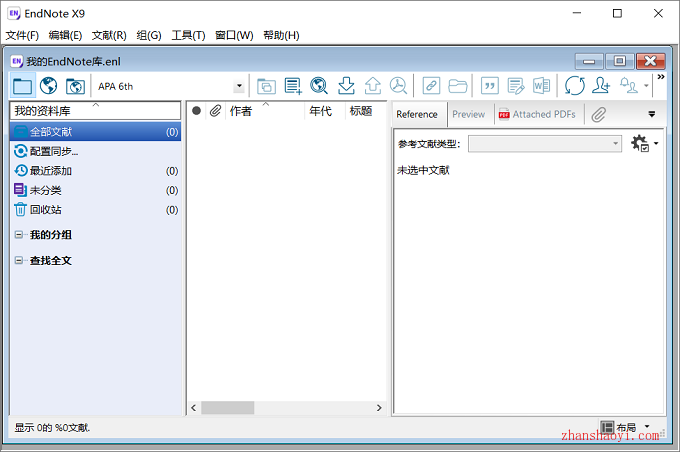Click the Open File folder icon
680x452 pixels.
[458, 86]
